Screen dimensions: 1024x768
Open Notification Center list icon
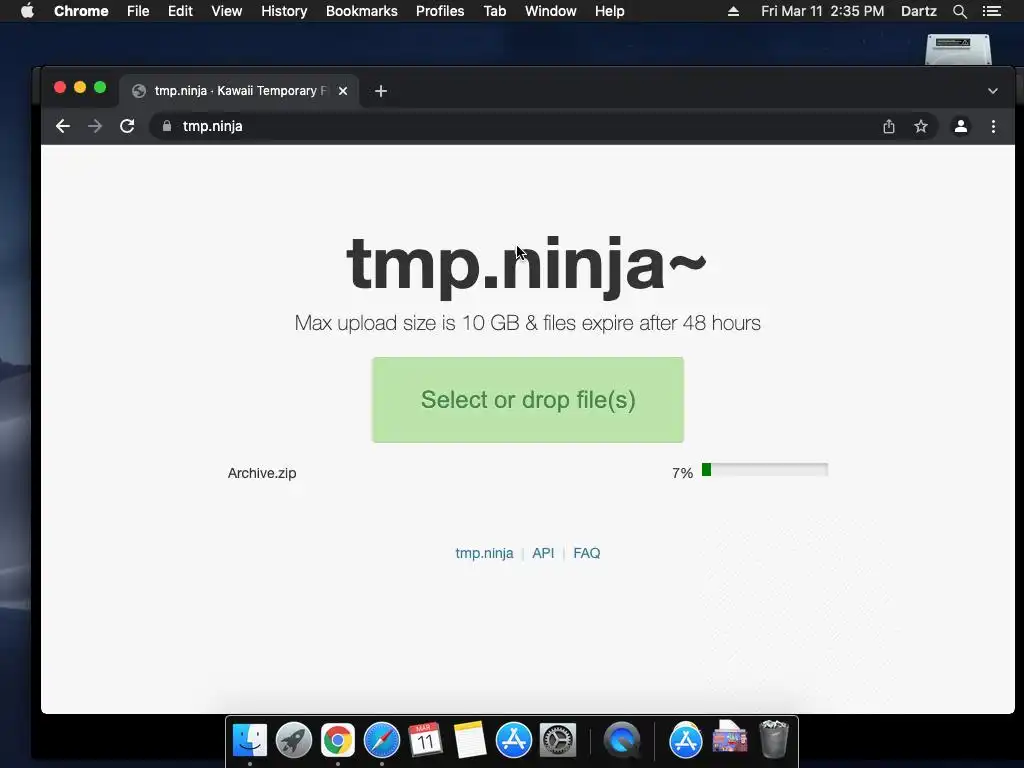(992, 11)
